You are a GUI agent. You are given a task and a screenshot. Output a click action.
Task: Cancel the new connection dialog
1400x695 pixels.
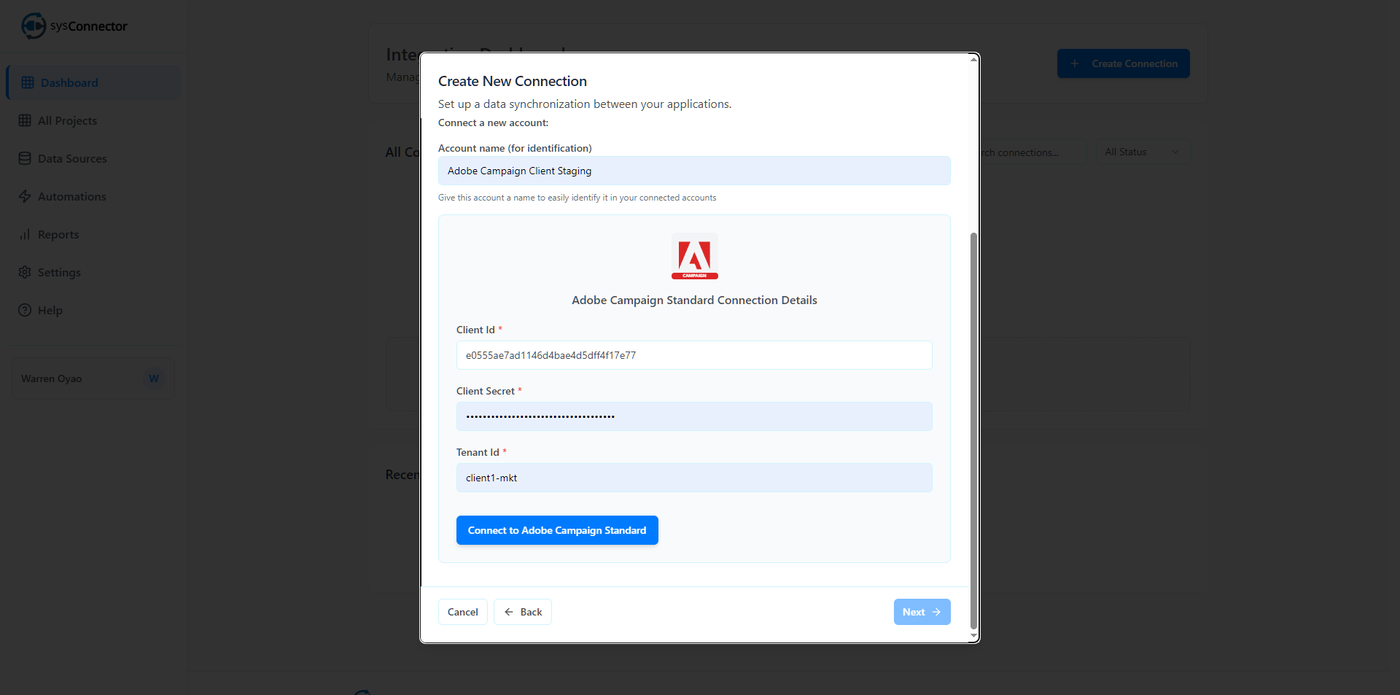coord(462,612)
